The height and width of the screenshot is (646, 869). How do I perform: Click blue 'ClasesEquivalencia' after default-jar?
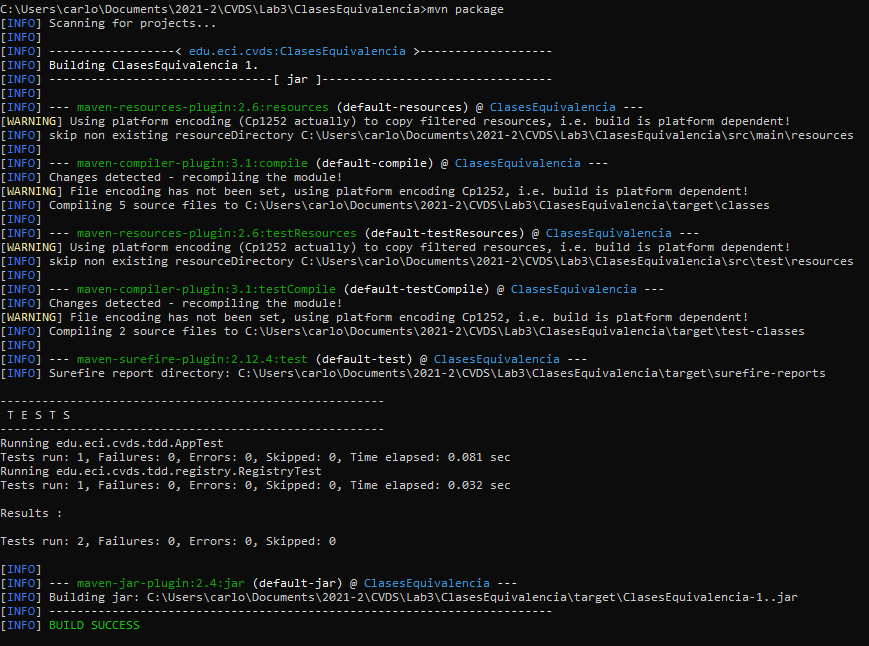[426, 583]
